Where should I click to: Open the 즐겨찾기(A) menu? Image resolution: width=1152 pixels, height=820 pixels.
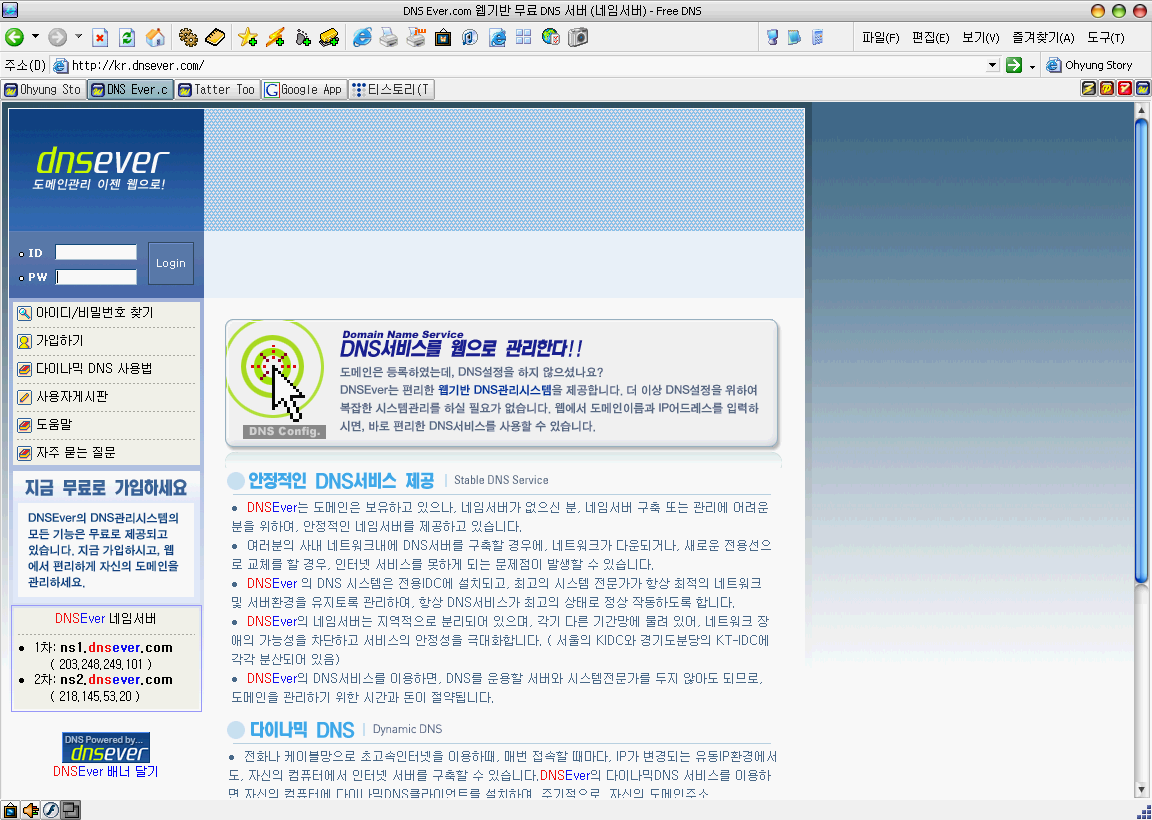pos(1043,38)
